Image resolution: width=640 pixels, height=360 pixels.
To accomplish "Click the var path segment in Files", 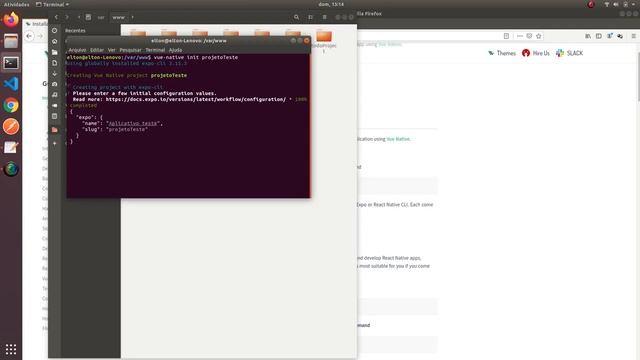I will pyautogui.click(x=101, y=17).
